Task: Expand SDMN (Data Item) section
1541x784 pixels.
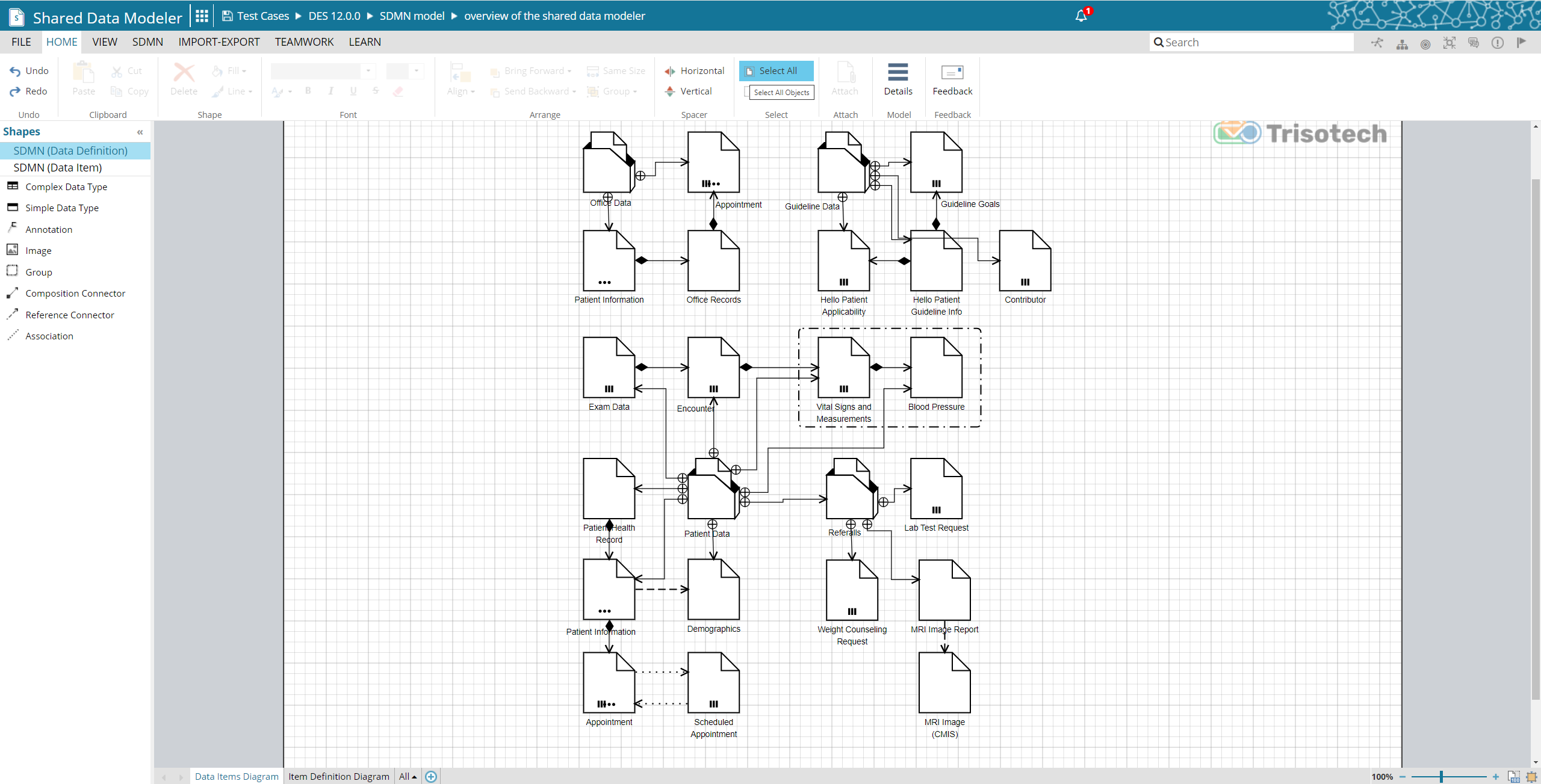Action: 75,167
